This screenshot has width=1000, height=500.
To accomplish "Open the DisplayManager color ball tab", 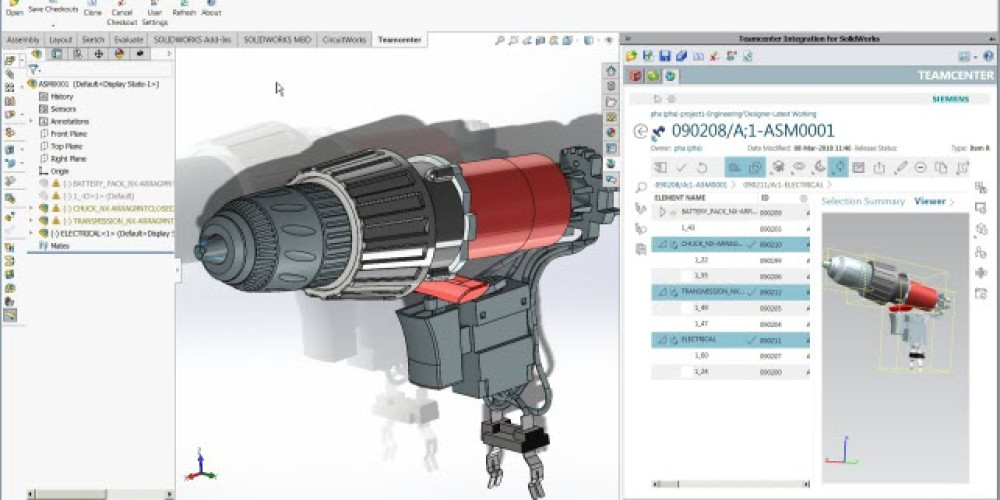I will [x=119, y=54].
